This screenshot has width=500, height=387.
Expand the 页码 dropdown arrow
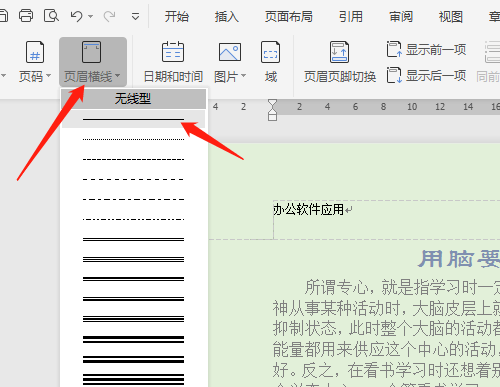pyautogui.click(x=49, y=76)
